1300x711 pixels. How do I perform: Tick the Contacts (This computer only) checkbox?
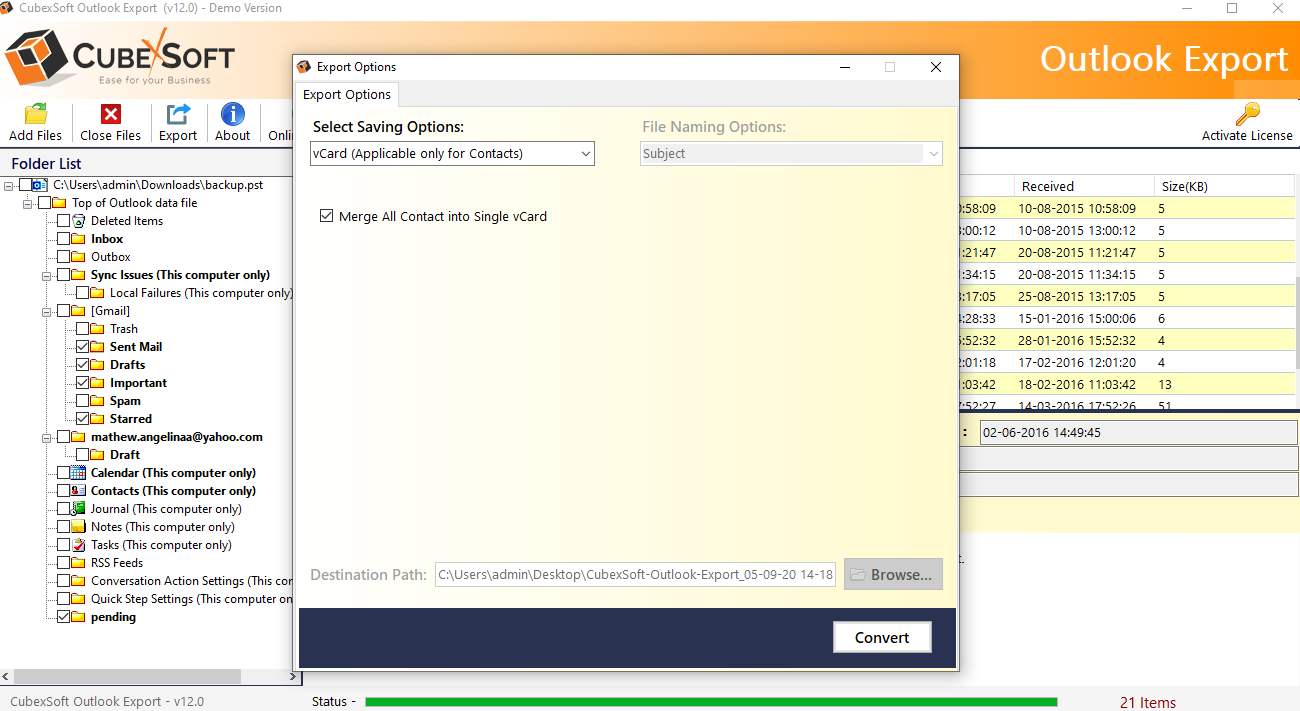point(64,491)
